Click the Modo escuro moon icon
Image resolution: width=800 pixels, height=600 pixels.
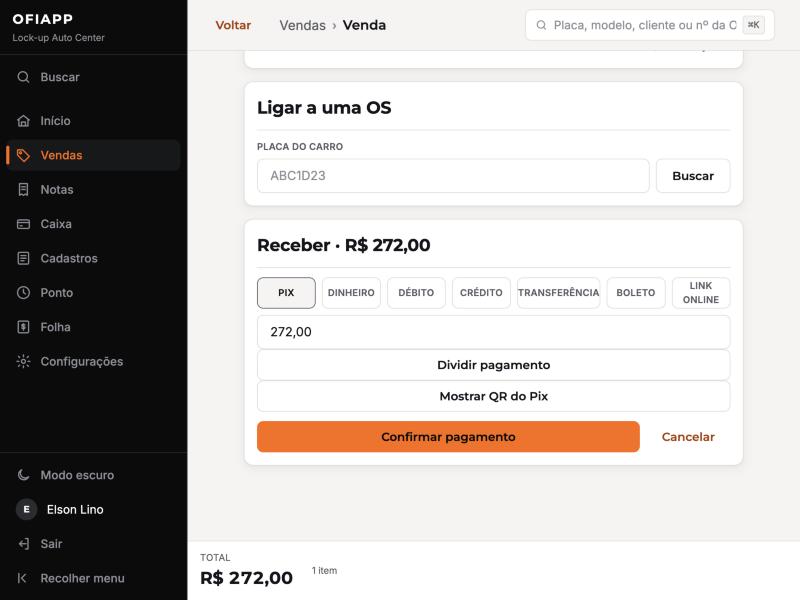23,475
